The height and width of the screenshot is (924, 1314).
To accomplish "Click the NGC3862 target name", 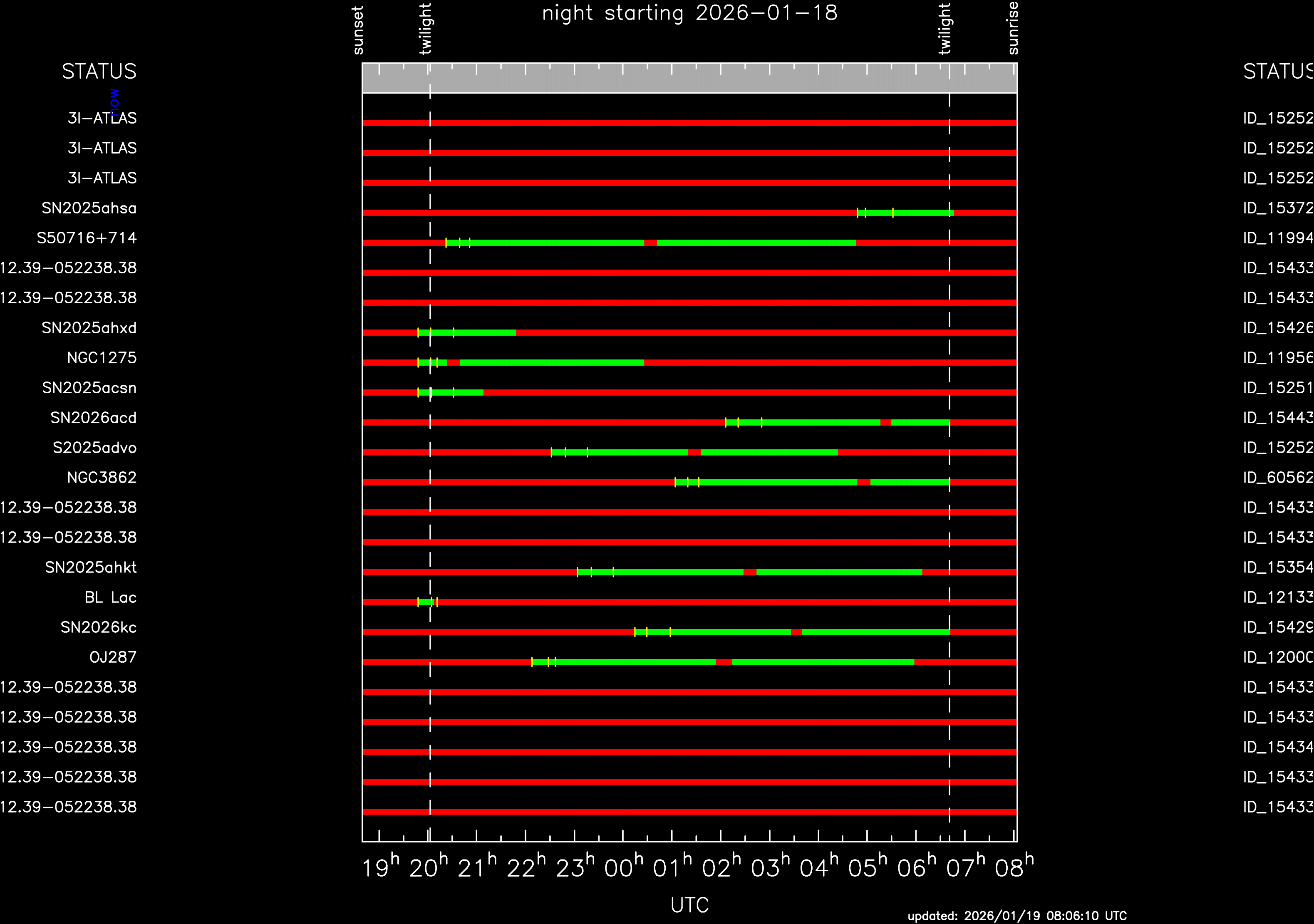I will click(x=101, y=478).
